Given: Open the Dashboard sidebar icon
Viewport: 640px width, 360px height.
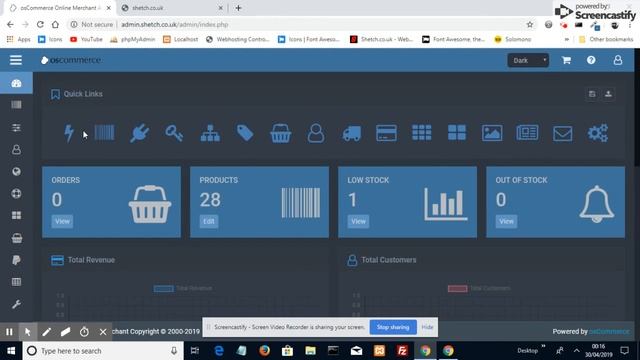Looking at the screenshot, I should pyautogui.click(x=16, y=83).
